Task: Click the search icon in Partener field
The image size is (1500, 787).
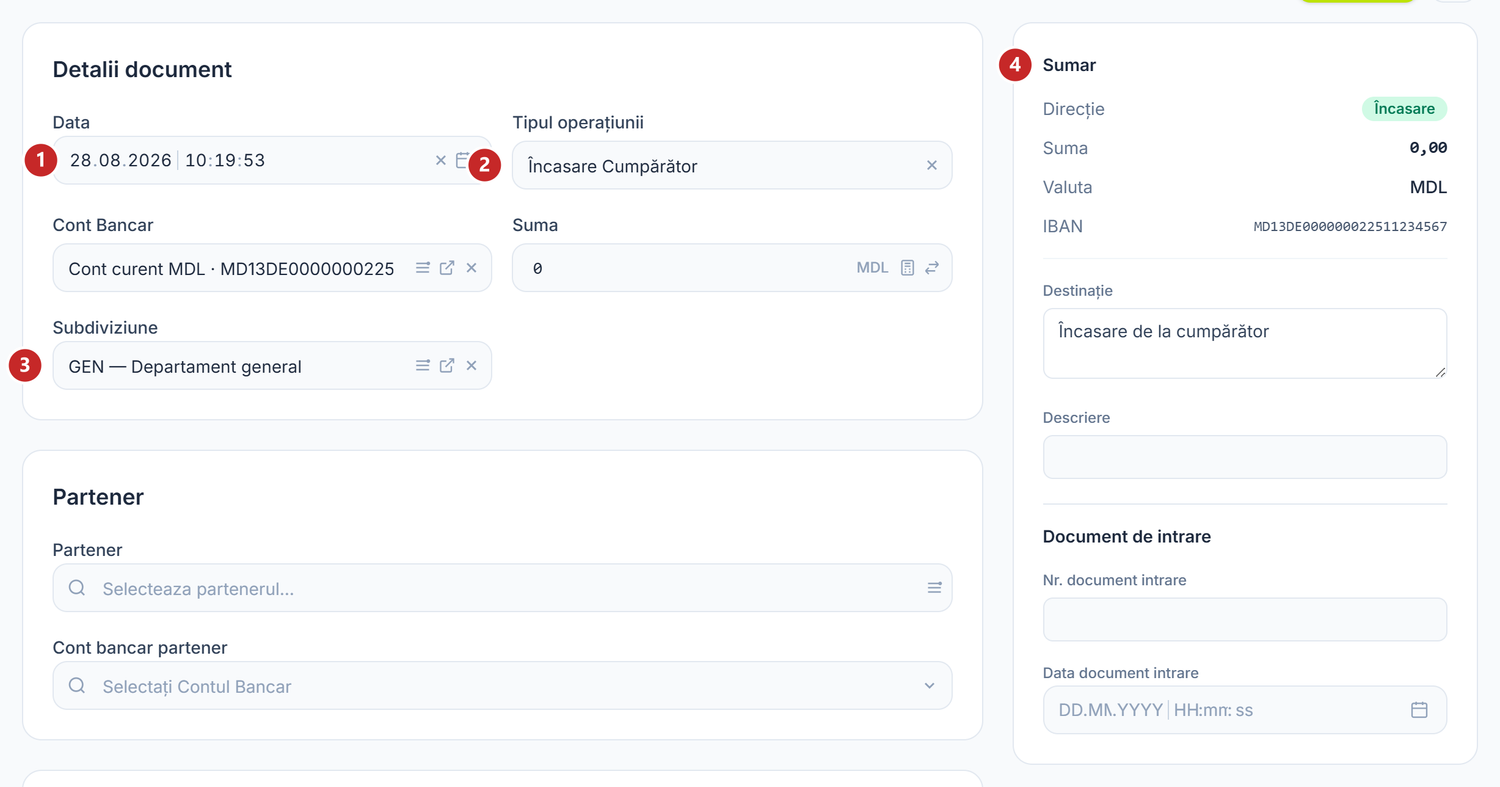Action: click(77, 588)
